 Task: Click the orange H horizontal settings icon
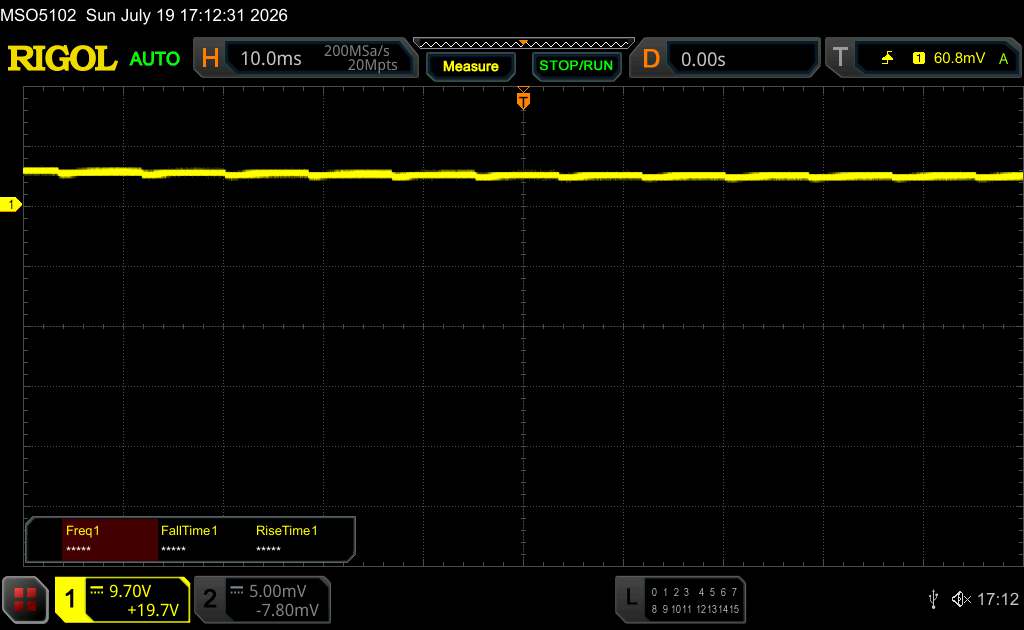coord(210,58)
